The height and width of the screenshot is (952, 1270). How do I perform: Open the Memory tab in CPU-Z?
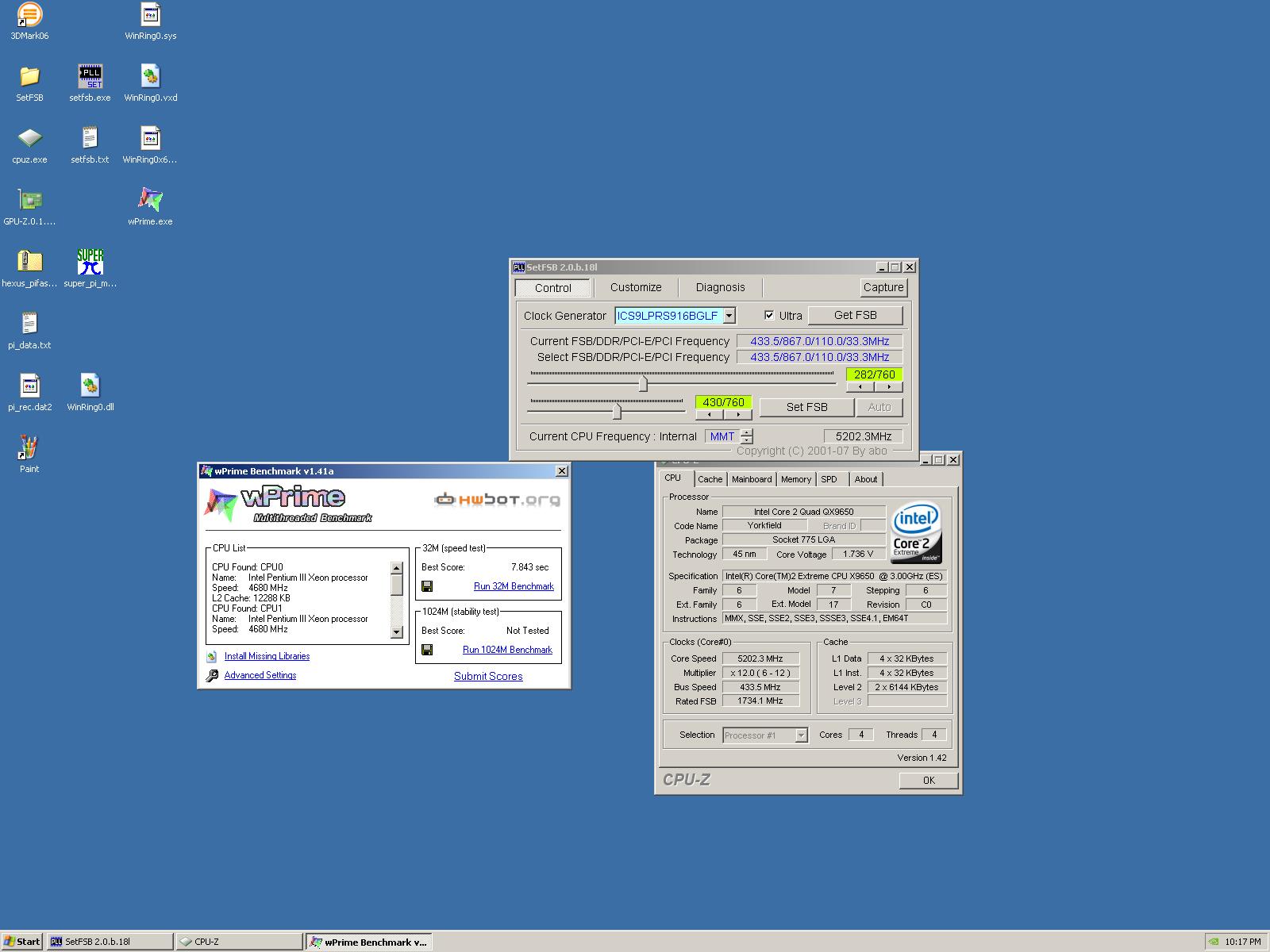coord(795,479)
